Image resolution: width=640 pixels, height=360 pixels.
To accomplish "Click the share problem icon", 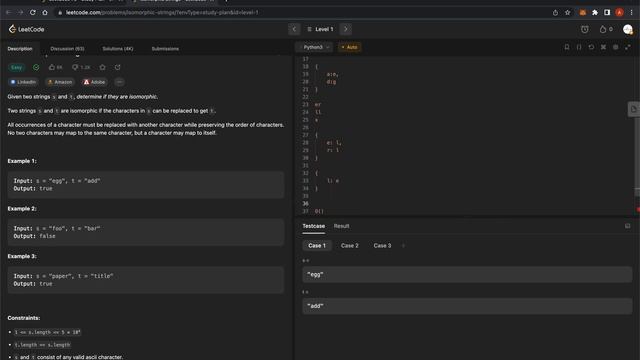I will (x=118, y=67).
